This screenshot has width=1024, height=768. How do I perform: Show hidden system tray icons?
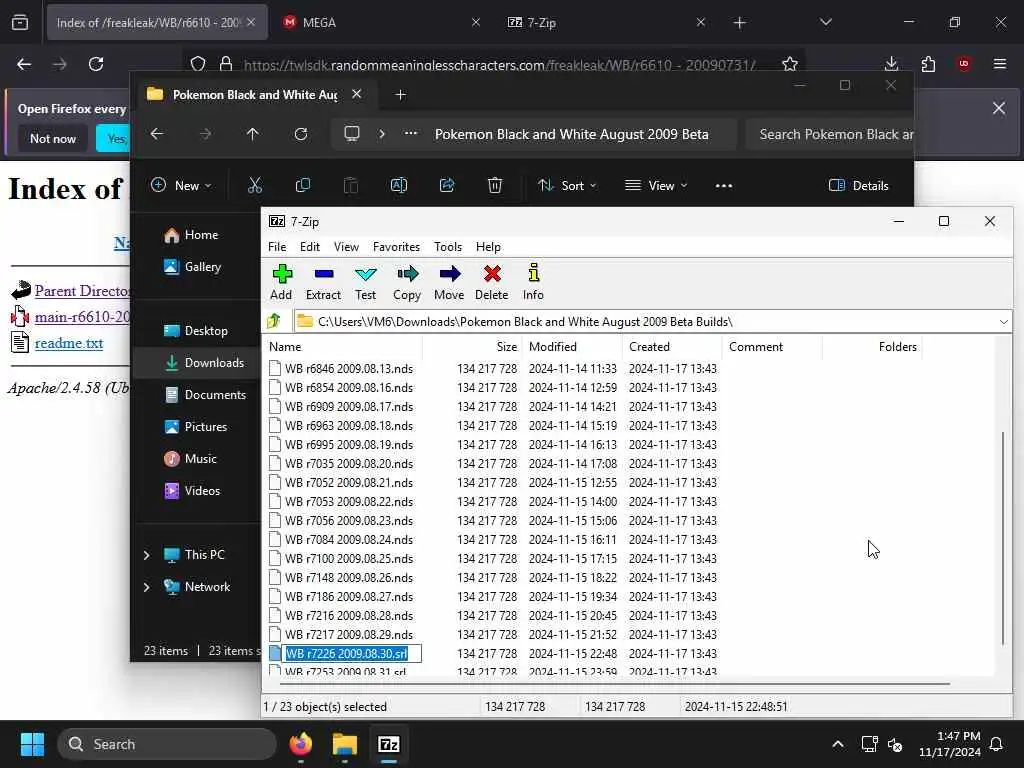tap(837, 744)
